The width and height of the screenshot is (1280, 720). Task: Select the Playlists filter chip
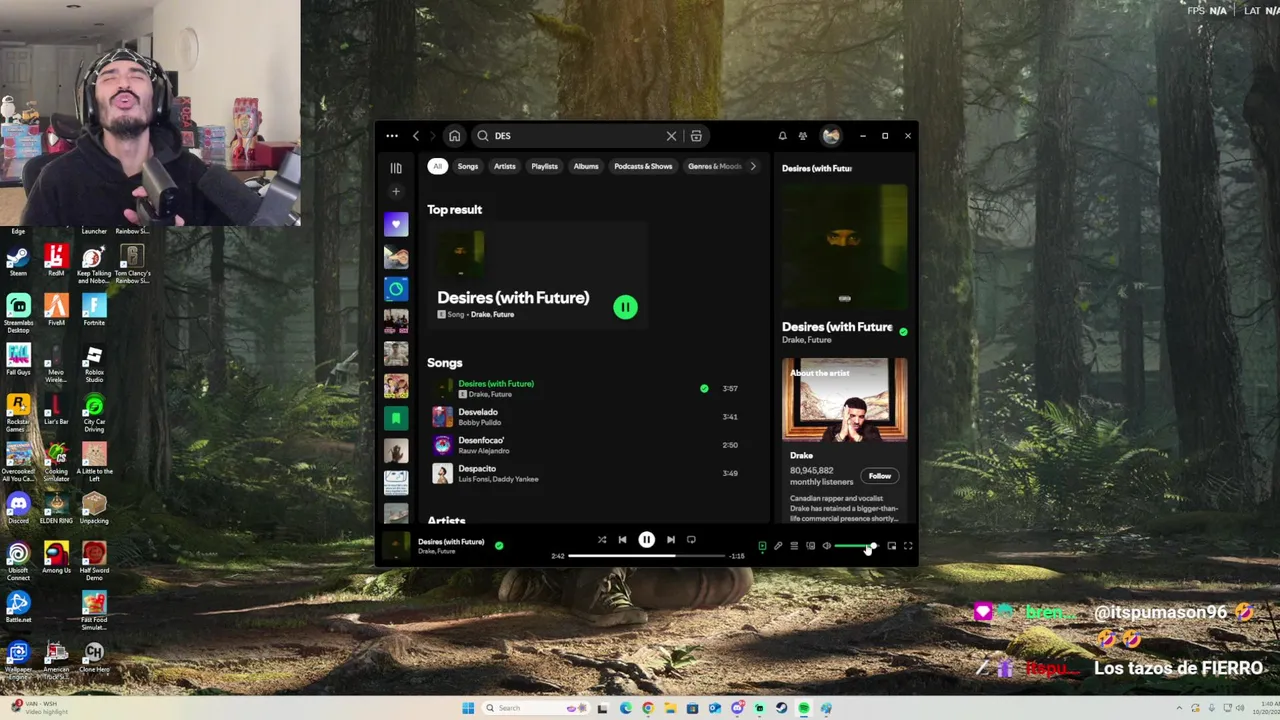[x=544, y=166]
